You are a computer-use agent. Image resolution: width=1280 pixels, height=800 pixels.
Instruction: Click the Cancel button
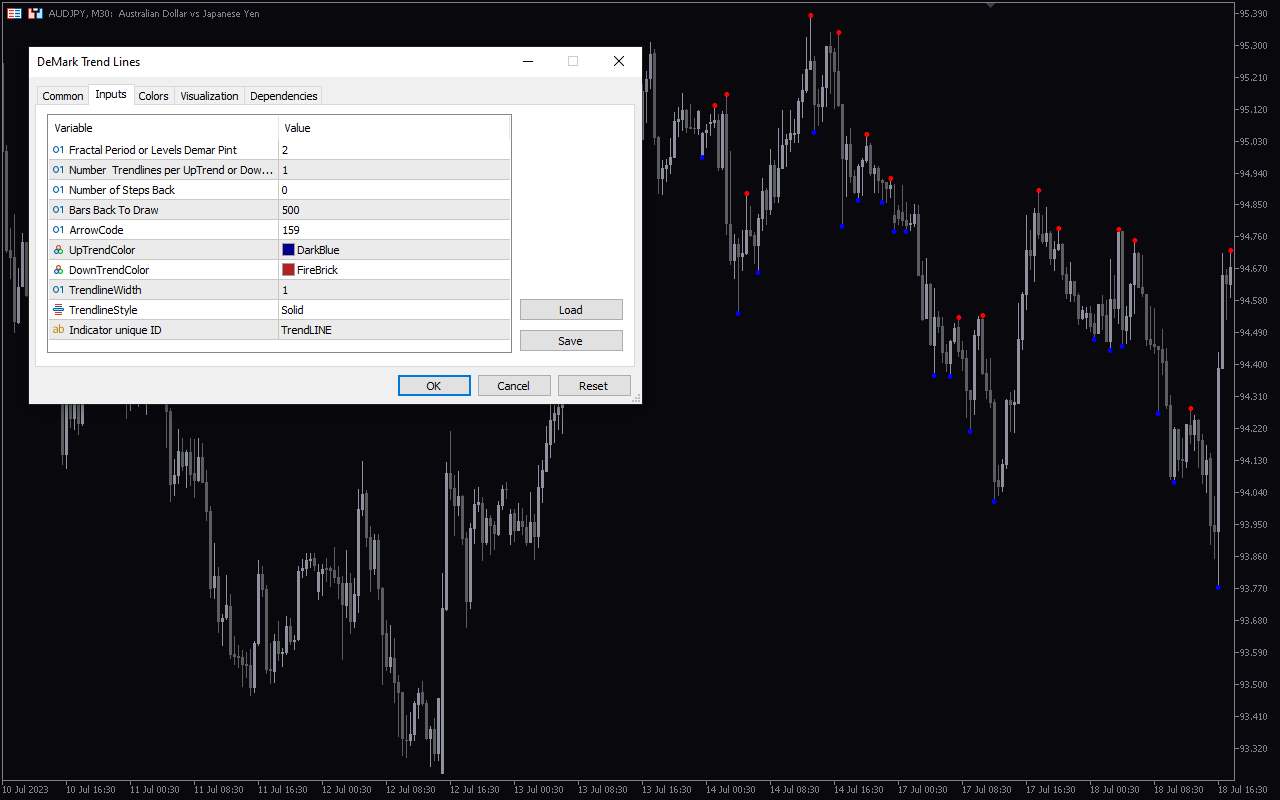click(514, 386)
